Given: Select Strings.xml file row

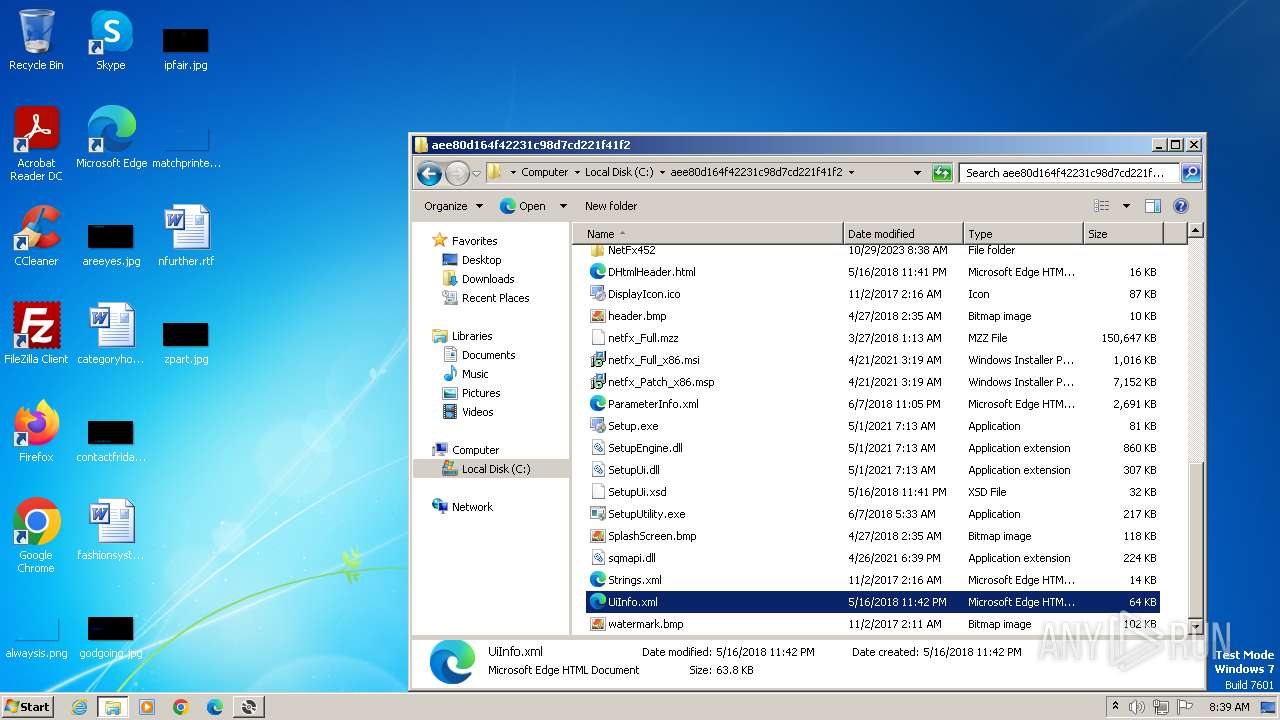Looking at the screenshot, I should [872, 580].
